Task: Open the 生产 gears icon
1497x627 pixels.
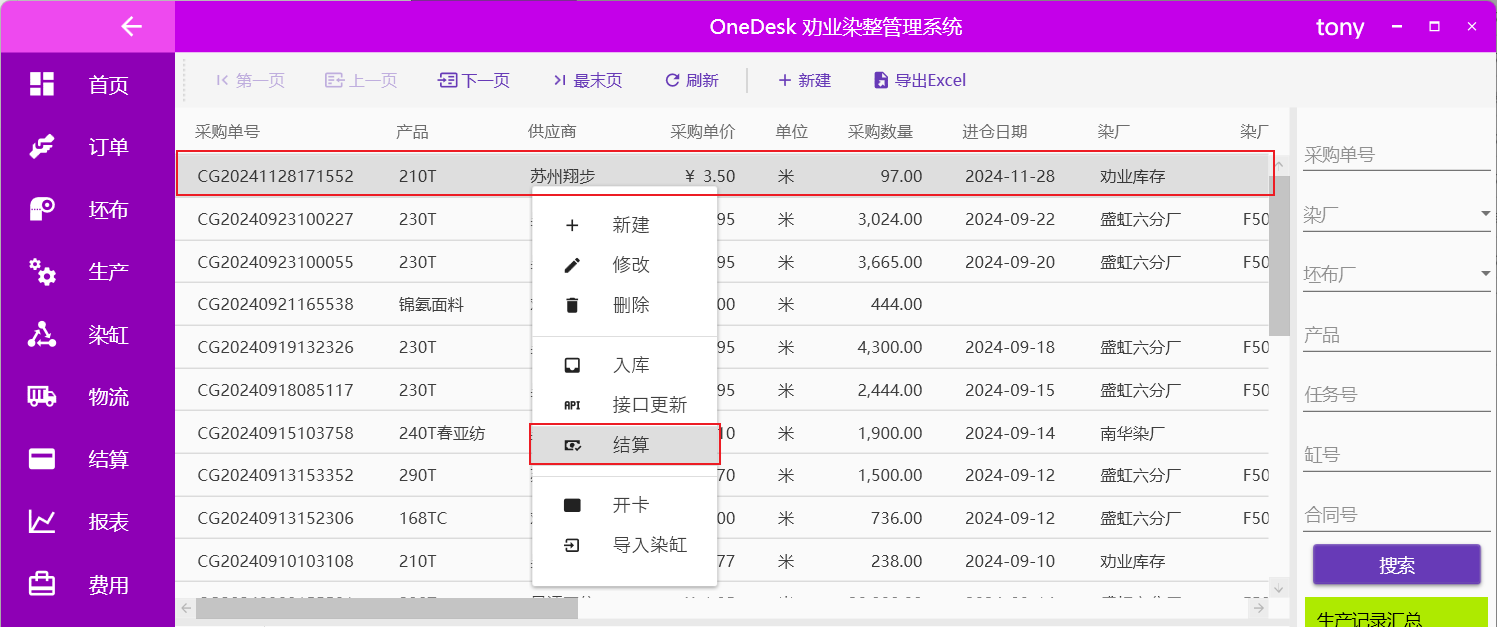Action: (x=42, y=272)
